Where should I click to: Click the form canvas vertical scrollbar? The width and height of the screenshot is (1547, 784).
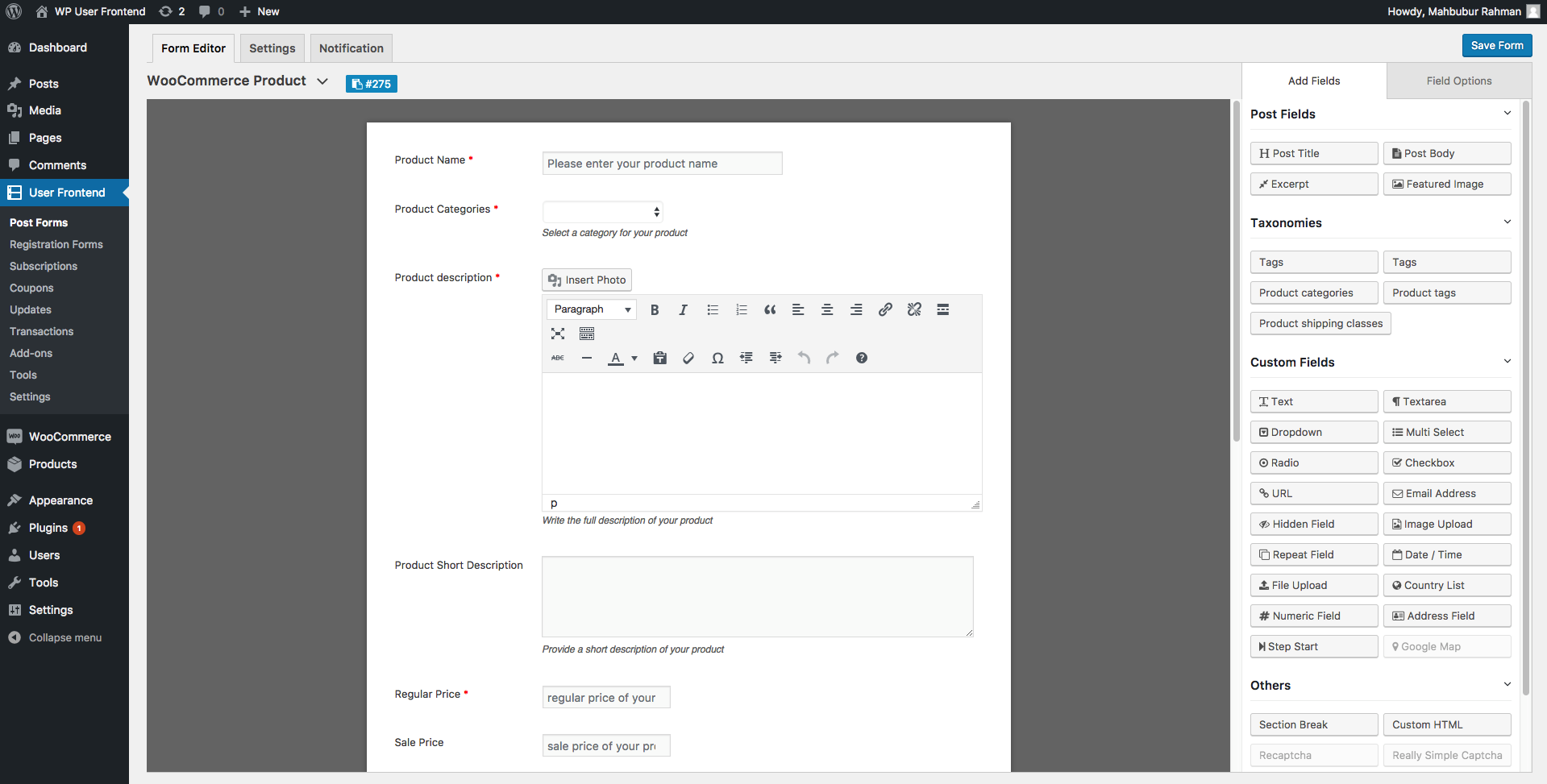point(1236,271)
